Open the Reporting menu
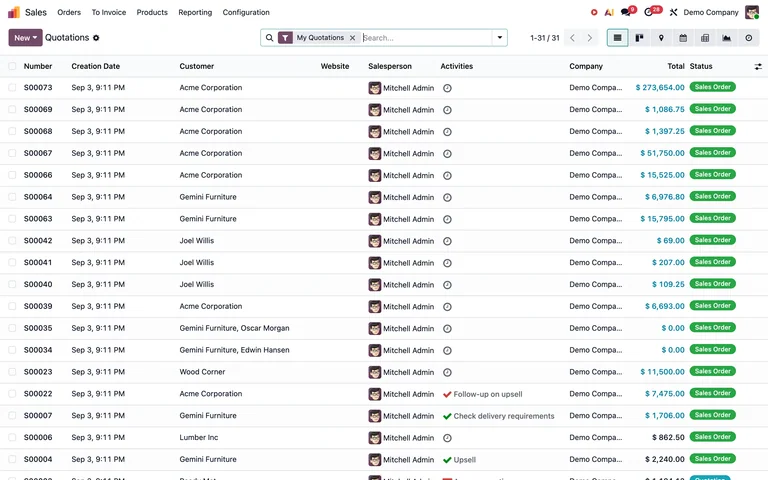Image resolution: width=768 pixels, height=480 pixels. (x=195, y=12)
